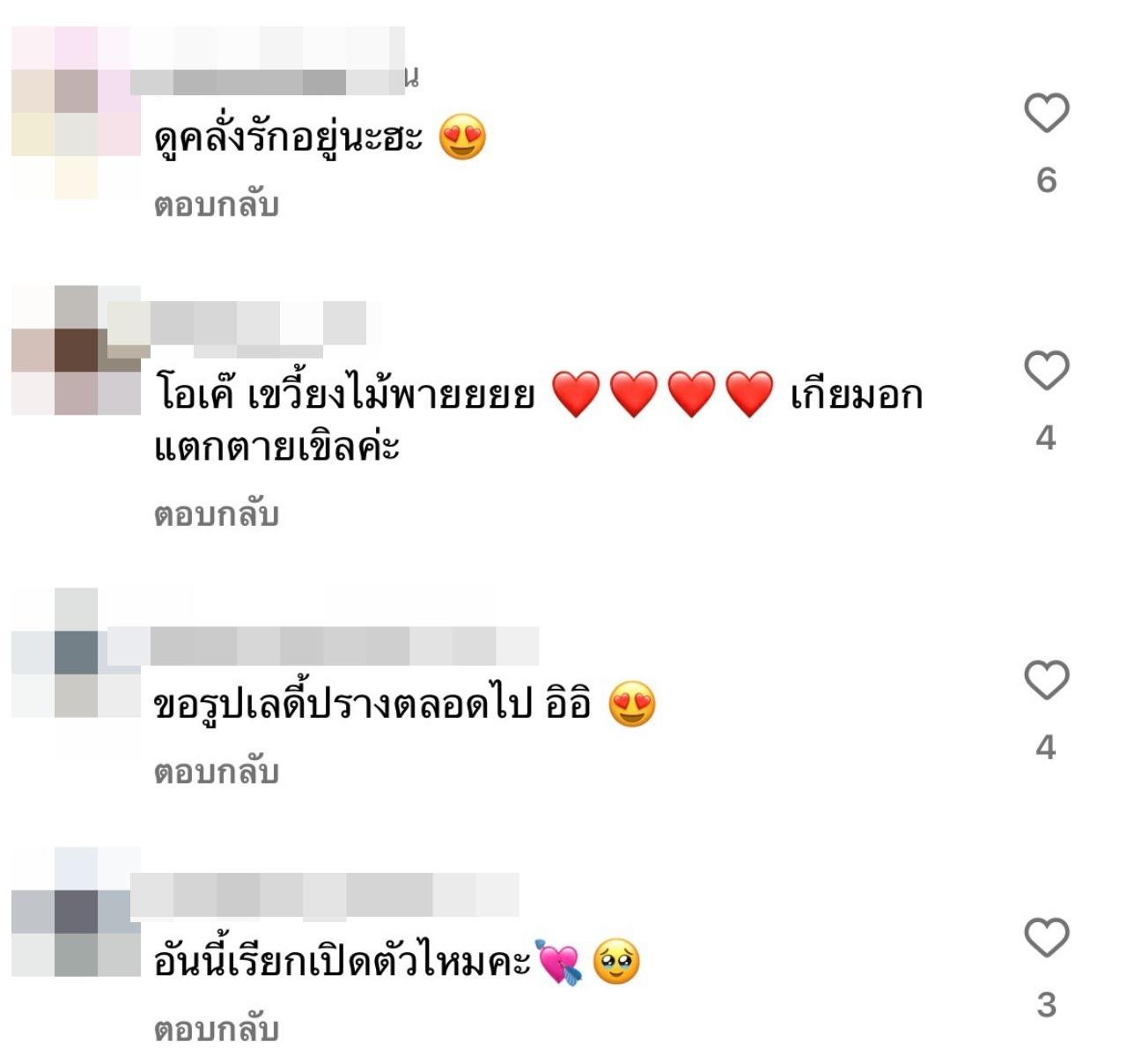Like the comment ending with อิอิ
1127x1064 pixels.
1046,680
